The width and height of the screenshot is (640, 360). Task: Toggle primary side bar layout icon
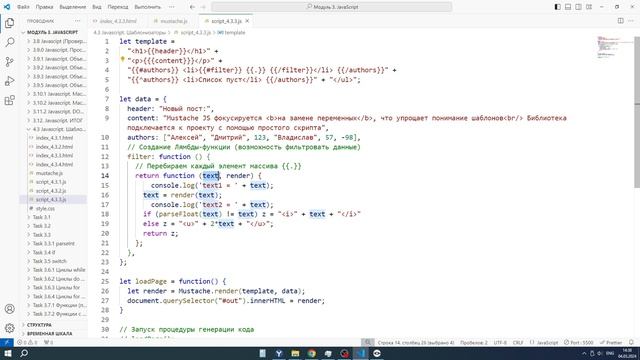coord(558,7)
